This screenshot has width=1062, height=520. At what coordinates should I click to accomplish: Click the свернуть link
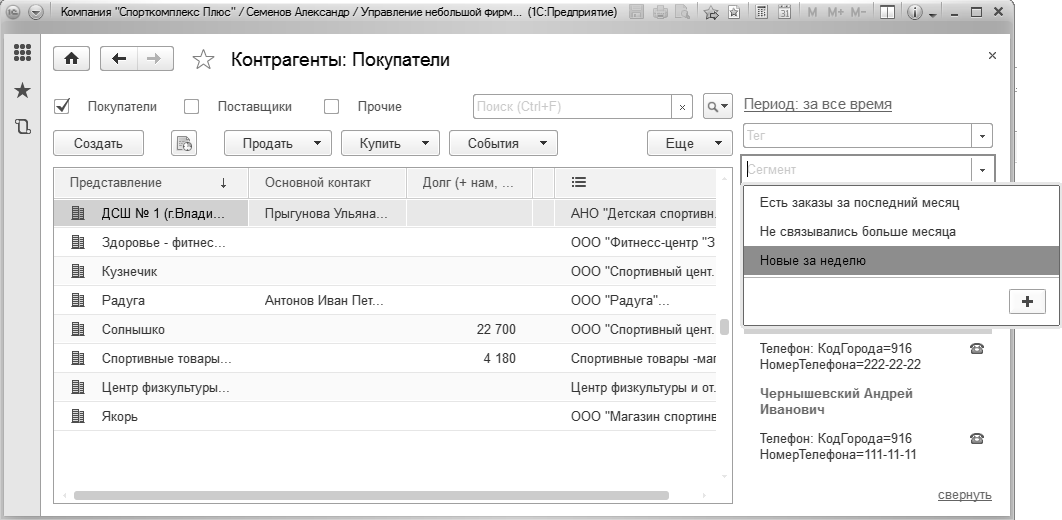coord(964,495)
